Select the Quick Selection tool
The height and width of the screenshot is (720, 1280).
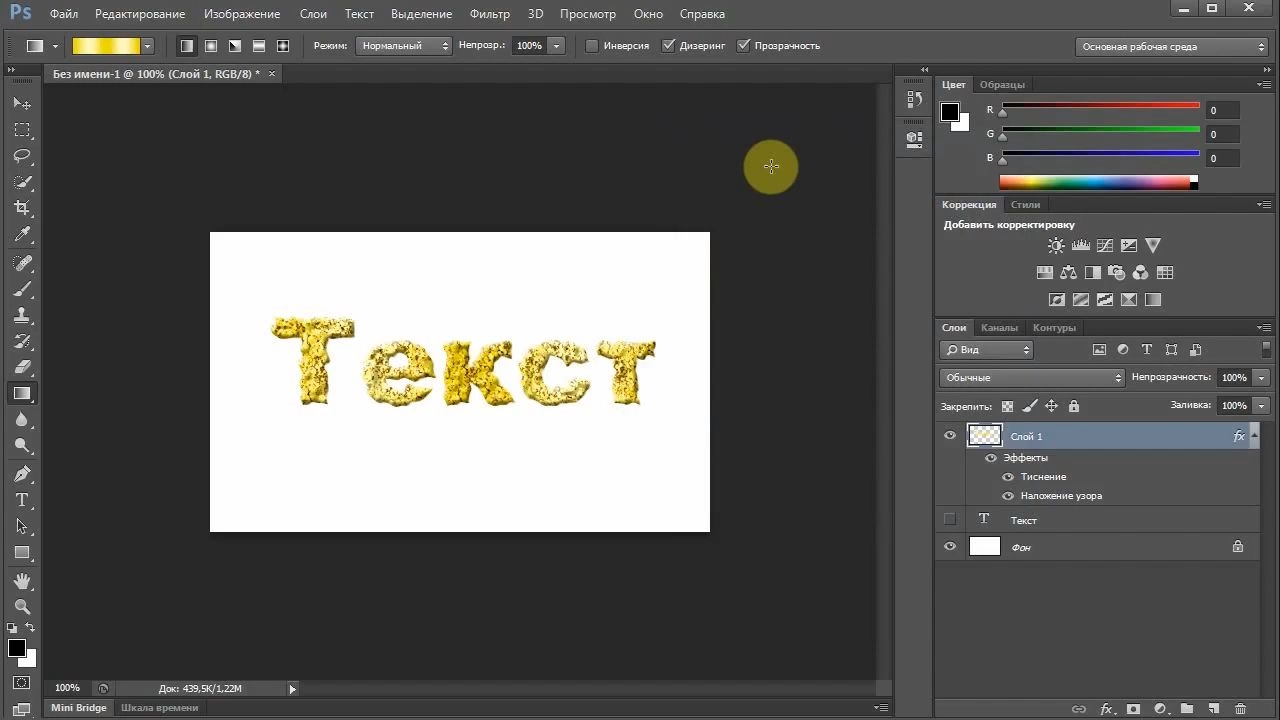[22, 182]
